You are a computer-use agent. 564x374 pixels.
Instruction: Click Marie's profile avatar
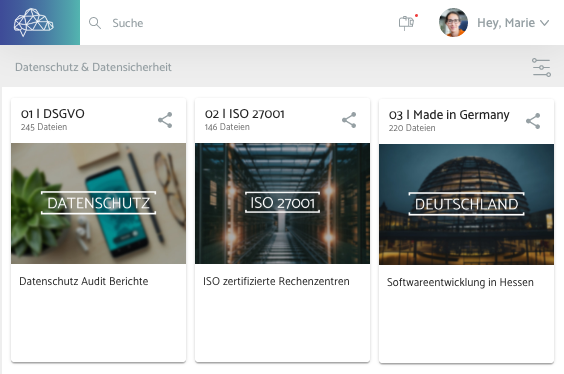(x=453, y=23)
